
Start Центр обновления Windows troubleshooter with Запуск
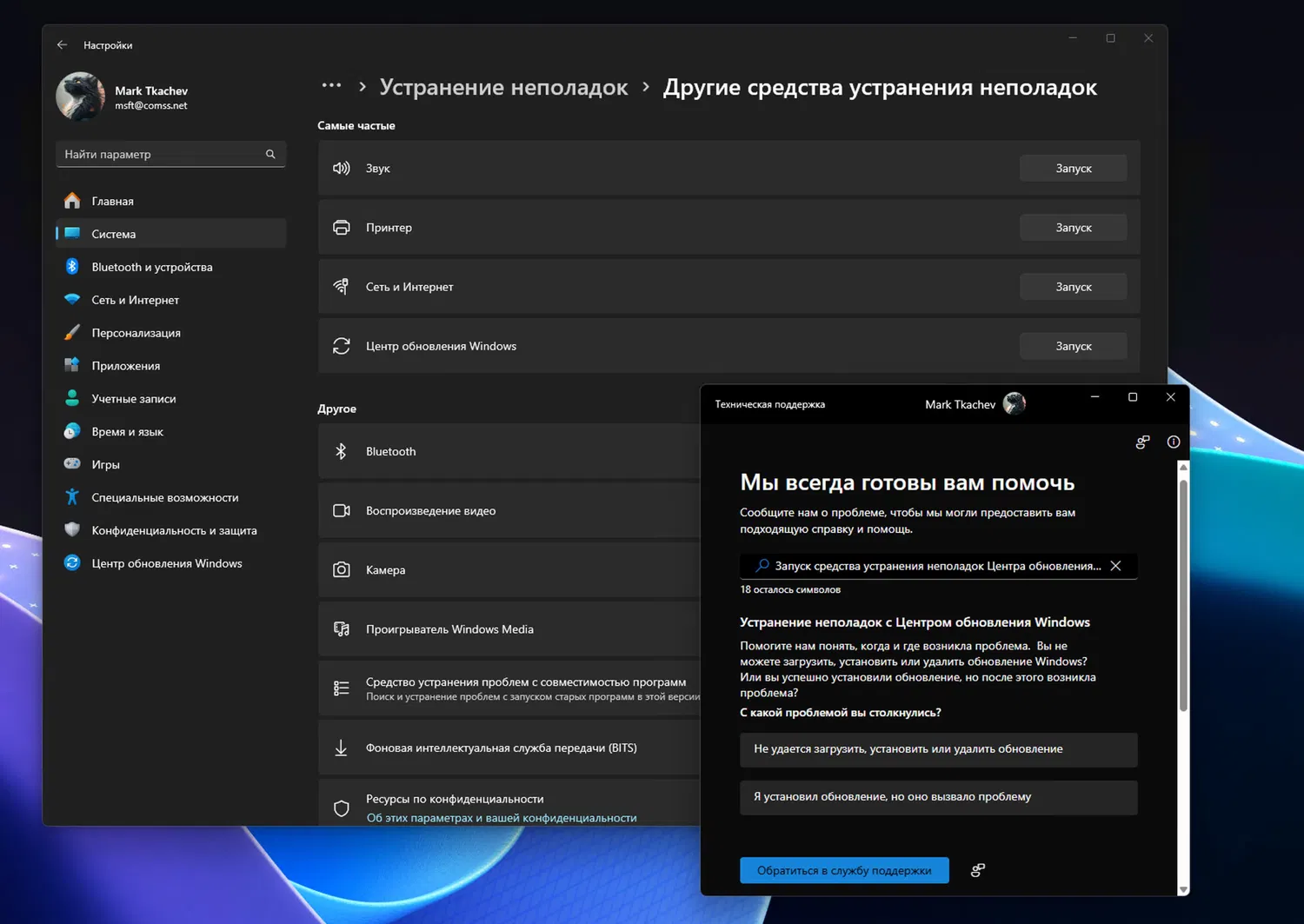pos(1074,346)
